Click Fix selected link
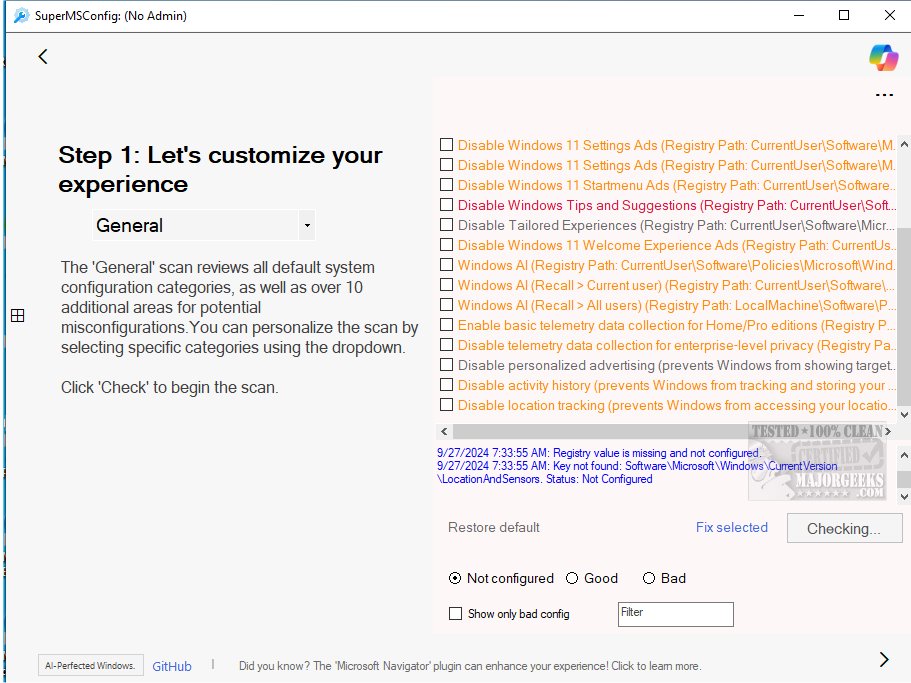Viewport: 911px width, 683px height. pos(732,527)
